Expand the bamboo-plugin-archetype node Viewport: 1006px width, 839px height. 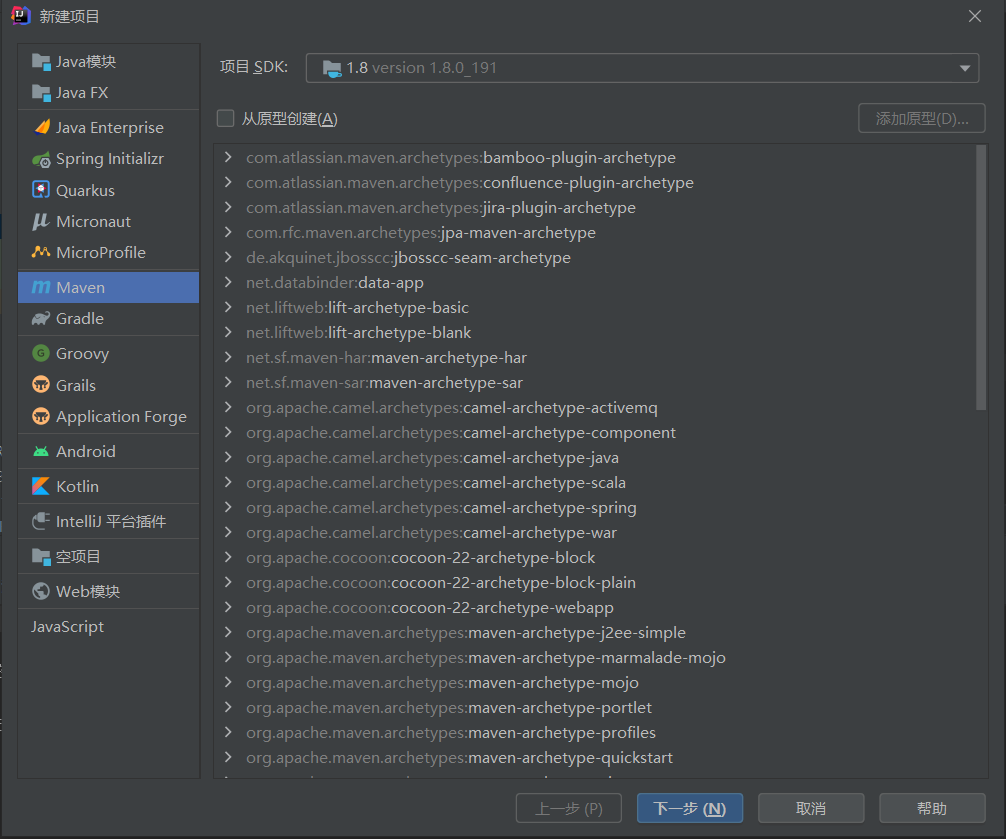point(228,157)
